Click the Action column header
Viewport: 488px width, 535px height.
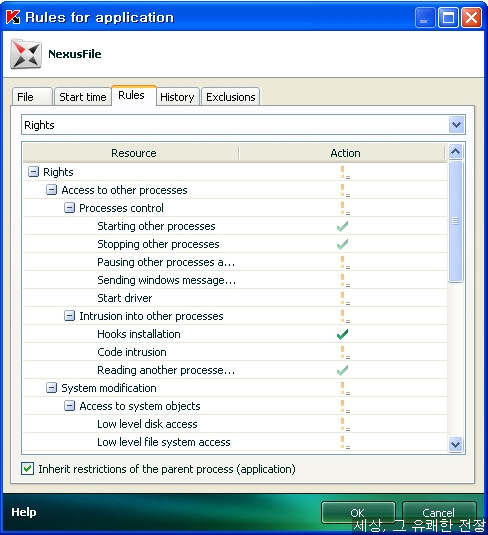tap(343, 153)
